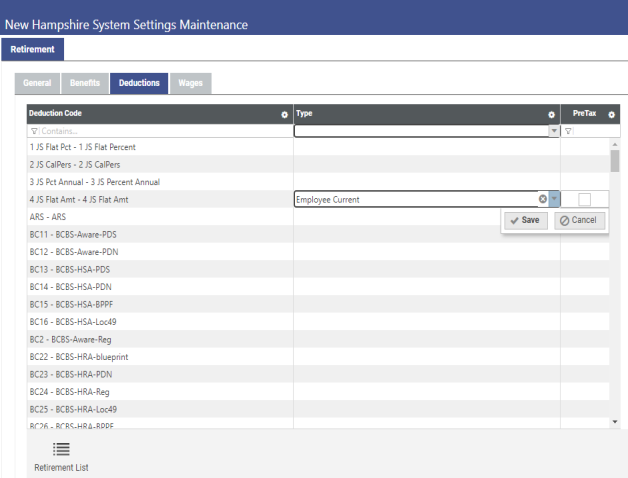628x478 pixels.
Task: Expand the Type filter dropdown arrow
Action: pyautogui.click(x=554, y=131)
